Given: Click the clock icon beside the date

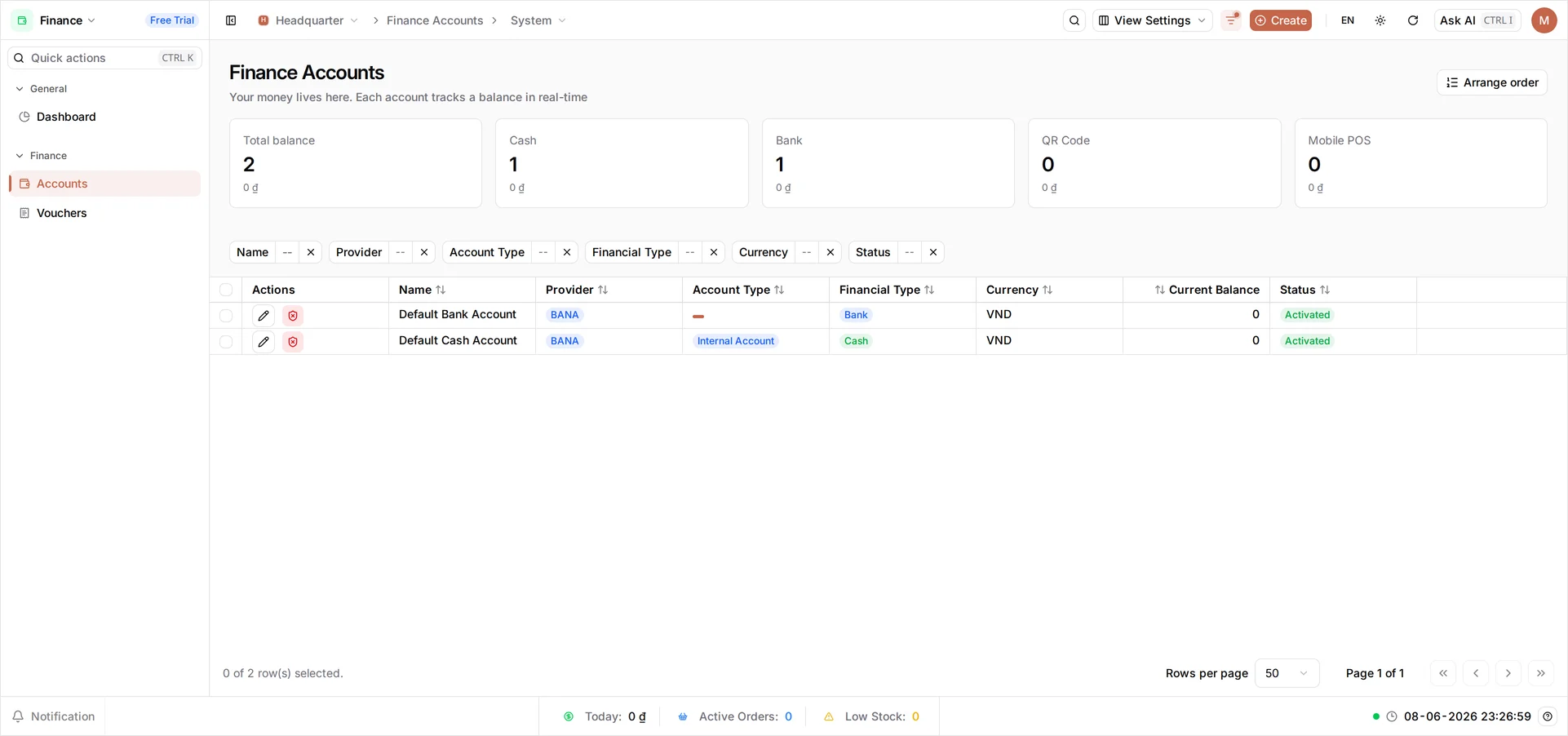Looking at the screenshot, I should tap(1392, 716).
